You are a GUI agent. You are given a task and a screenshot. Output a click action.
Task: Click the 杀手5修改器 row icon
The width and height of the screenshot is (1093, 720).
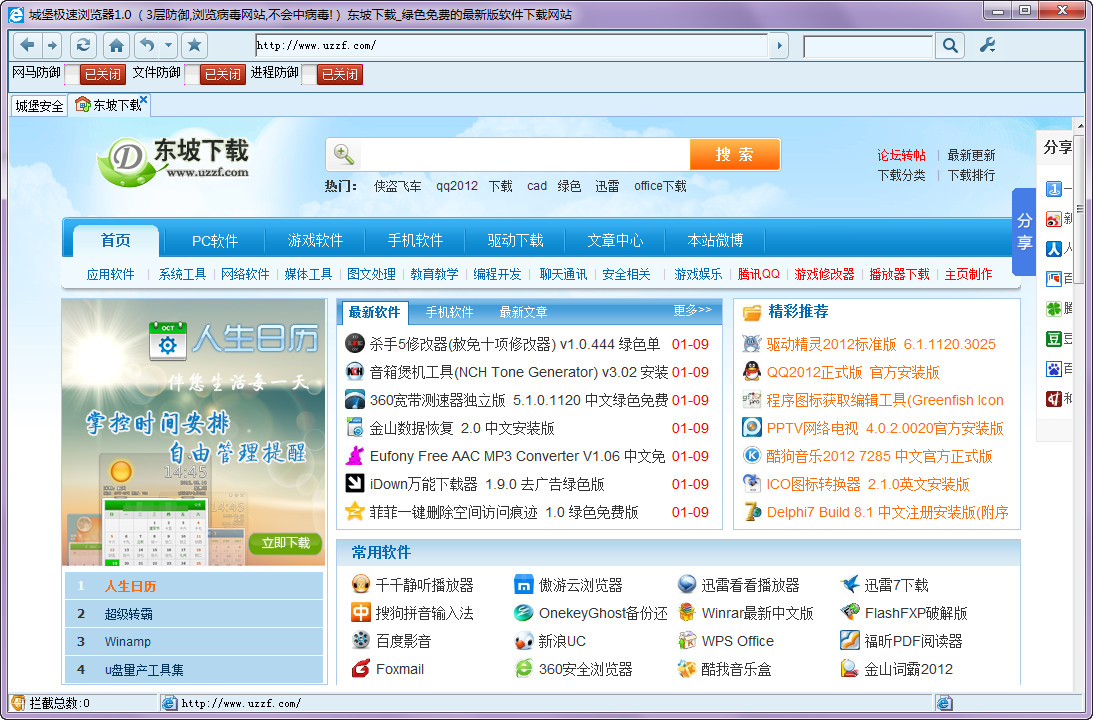355,344
